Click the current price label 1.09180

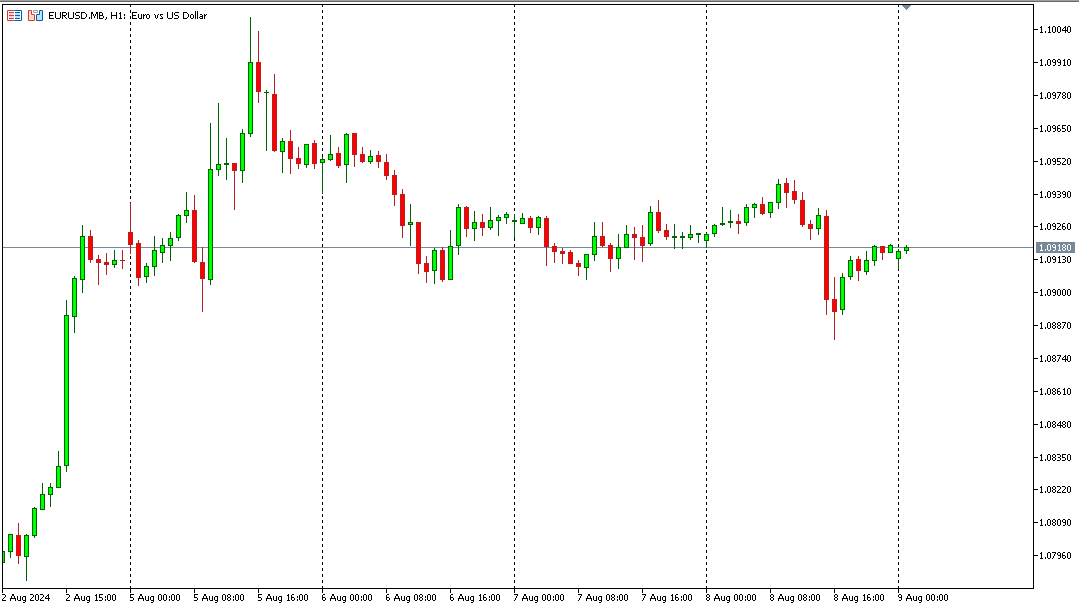pyautogui.click(x=1055, y=248)
